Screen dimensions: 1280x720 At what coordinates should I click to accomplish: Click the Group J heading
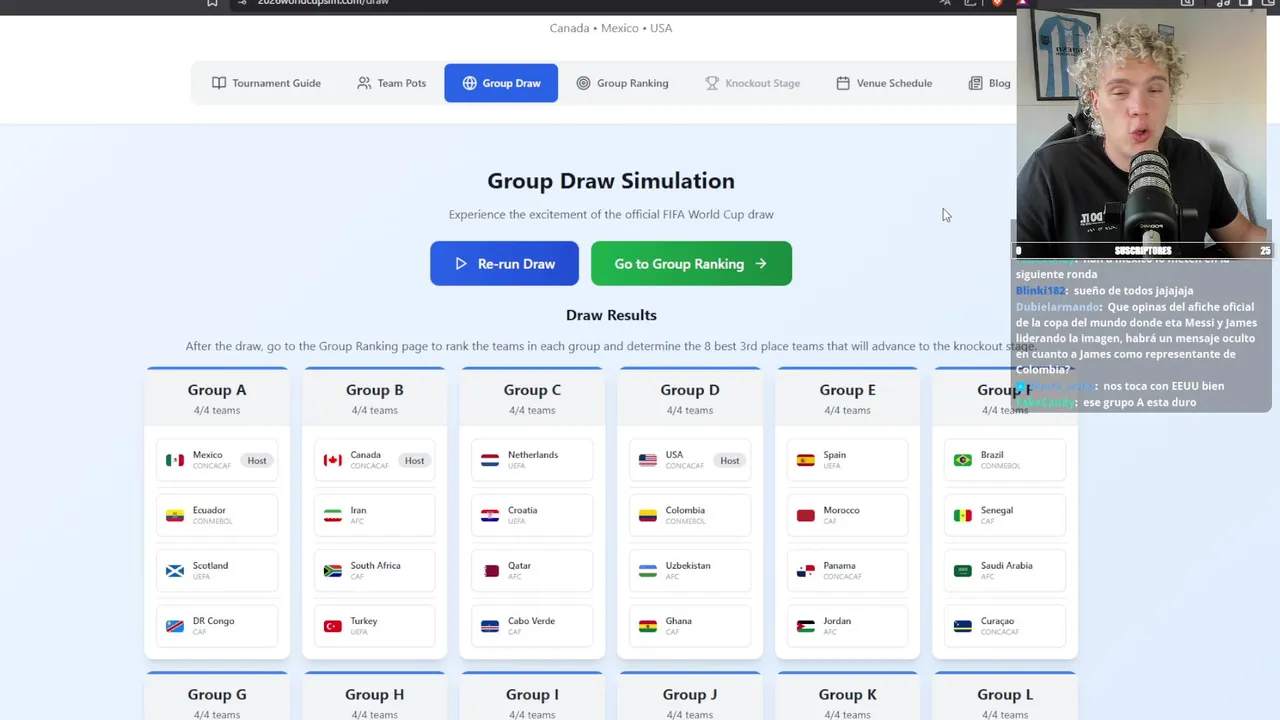click(x=690, y=695)
